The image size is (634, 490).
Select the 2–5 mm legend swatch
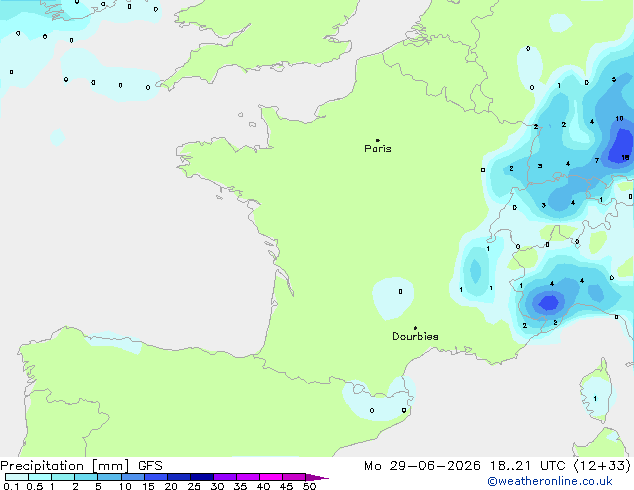[x=86, y=477]
